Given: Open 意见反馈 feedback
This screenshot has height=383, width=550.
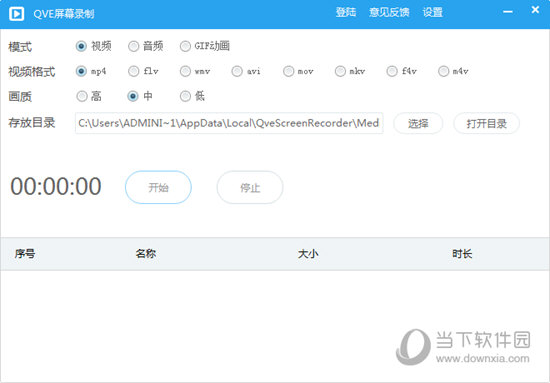Looking at the screenshot, I should pyautogui.click(x=389, y=12).
